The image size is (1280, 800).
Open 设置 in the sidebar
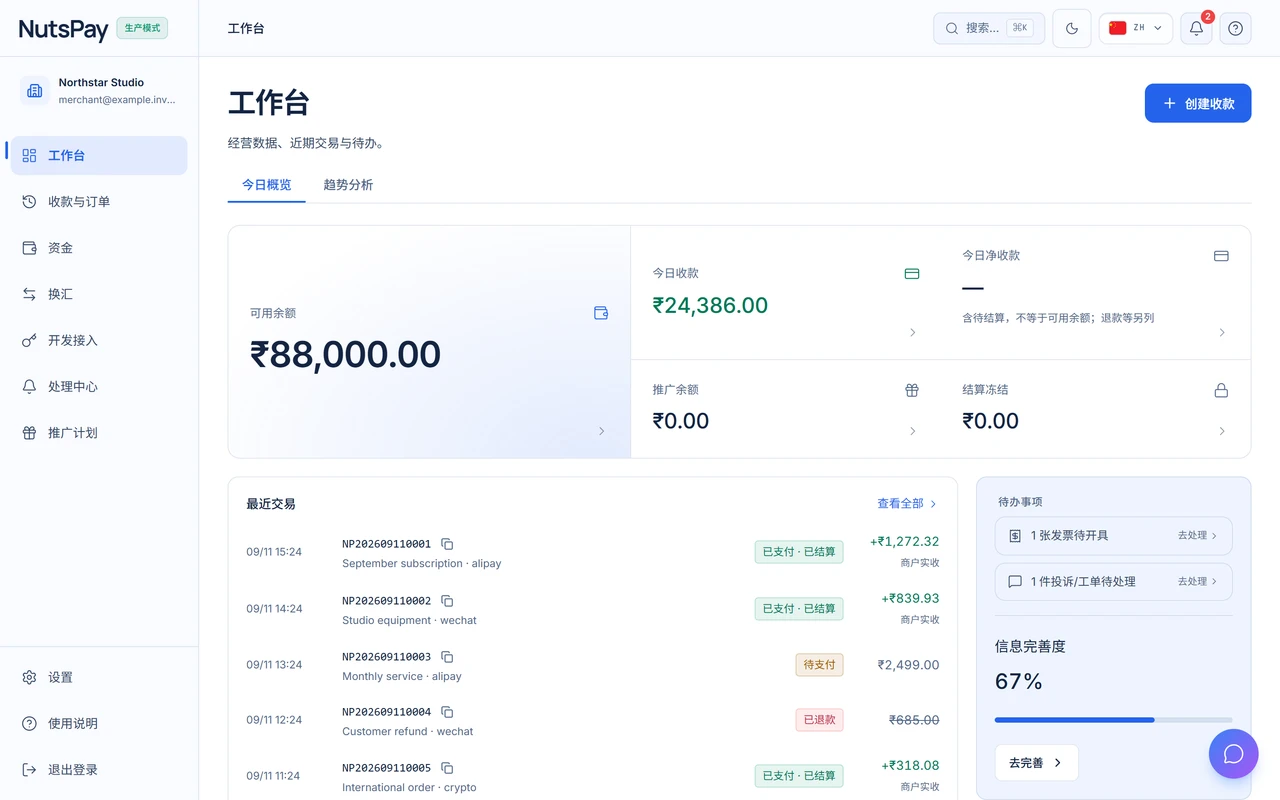(99, 677)
